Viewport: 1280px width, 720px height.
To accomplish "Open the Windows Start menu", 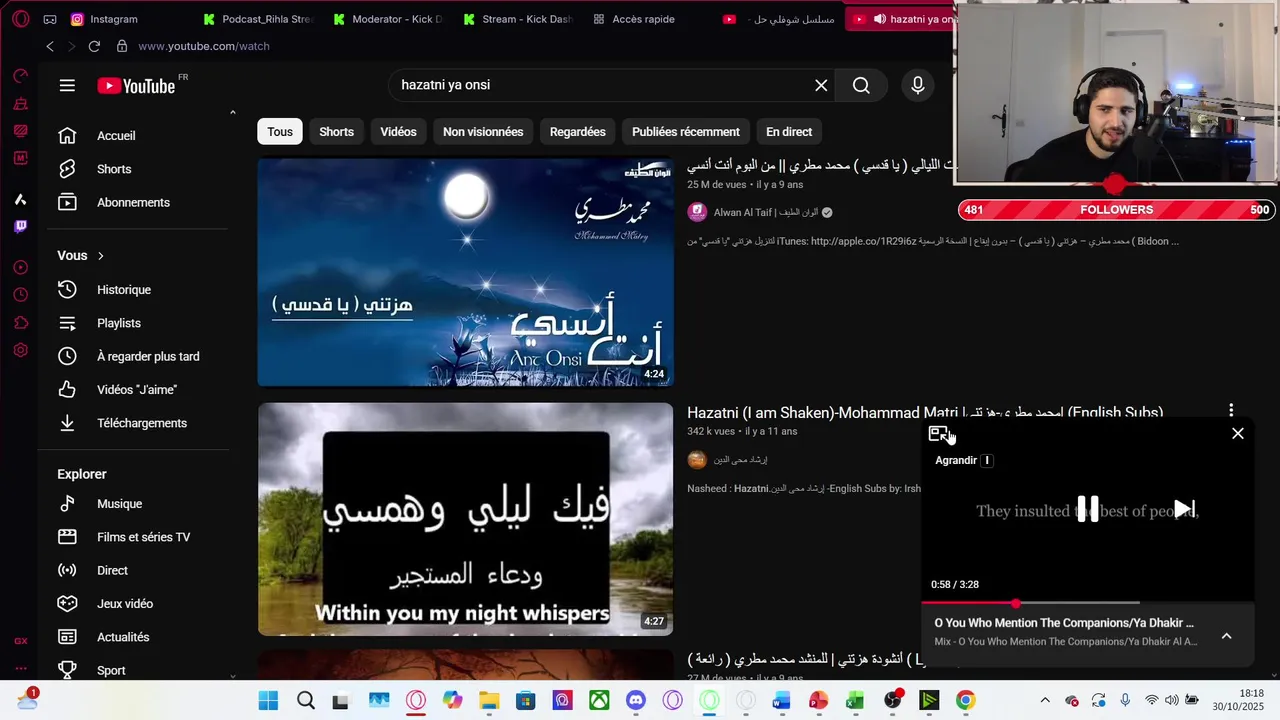I will point(268,701).
